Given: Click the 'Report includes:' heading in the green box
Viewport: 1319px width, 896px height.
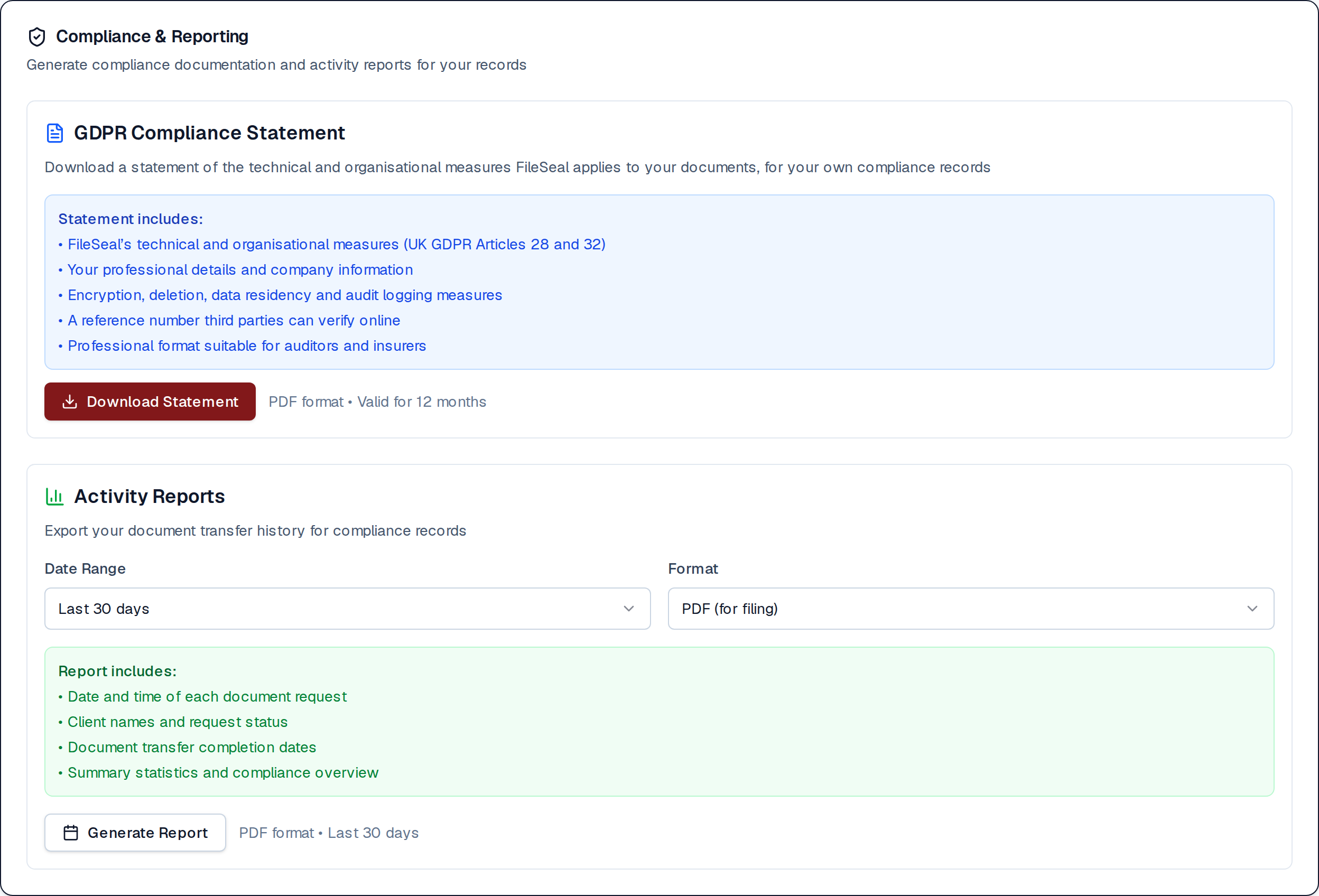Looking at the screenshot, I should pos(117,671).
